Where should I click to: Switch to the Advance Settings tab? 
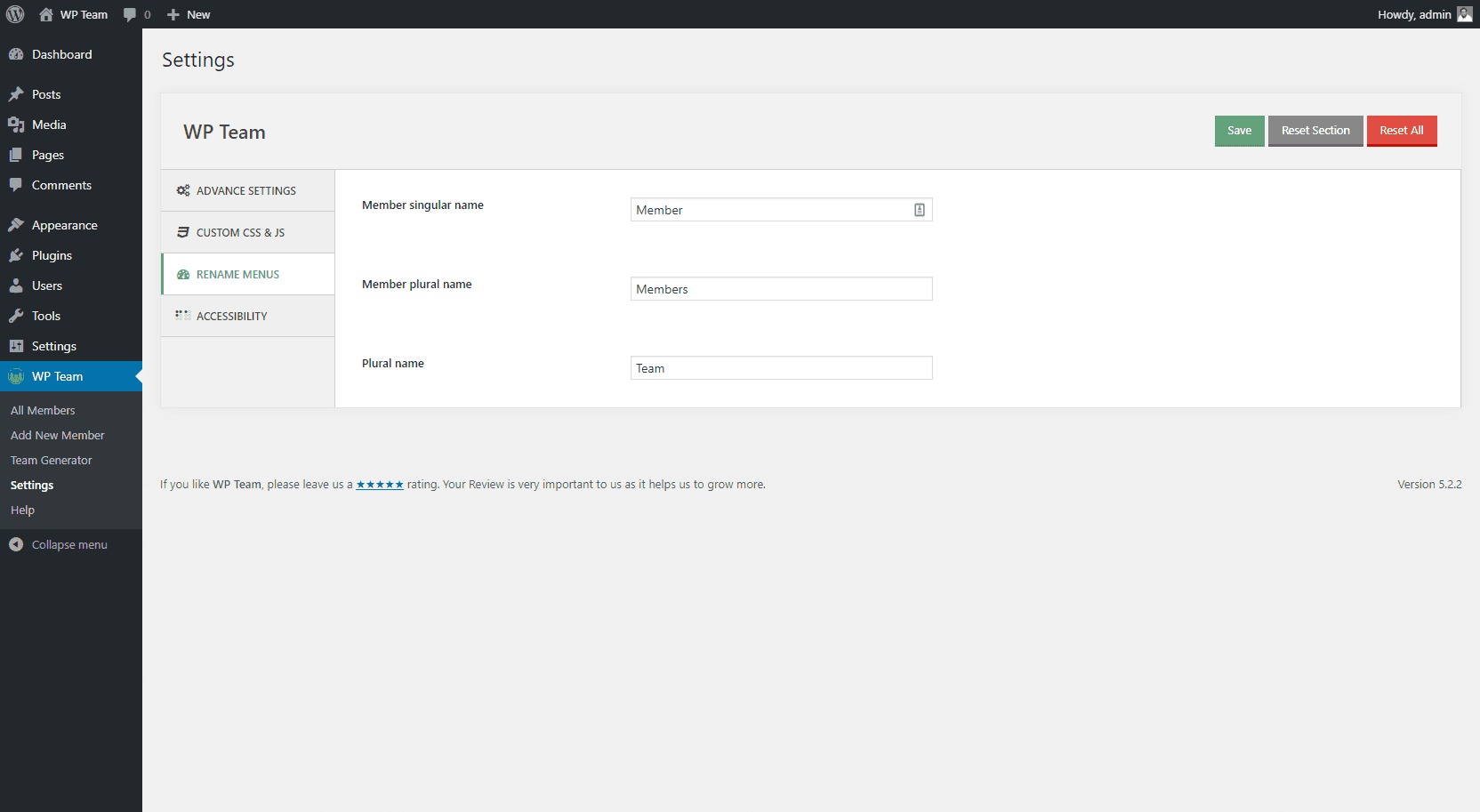click(246, 190)
